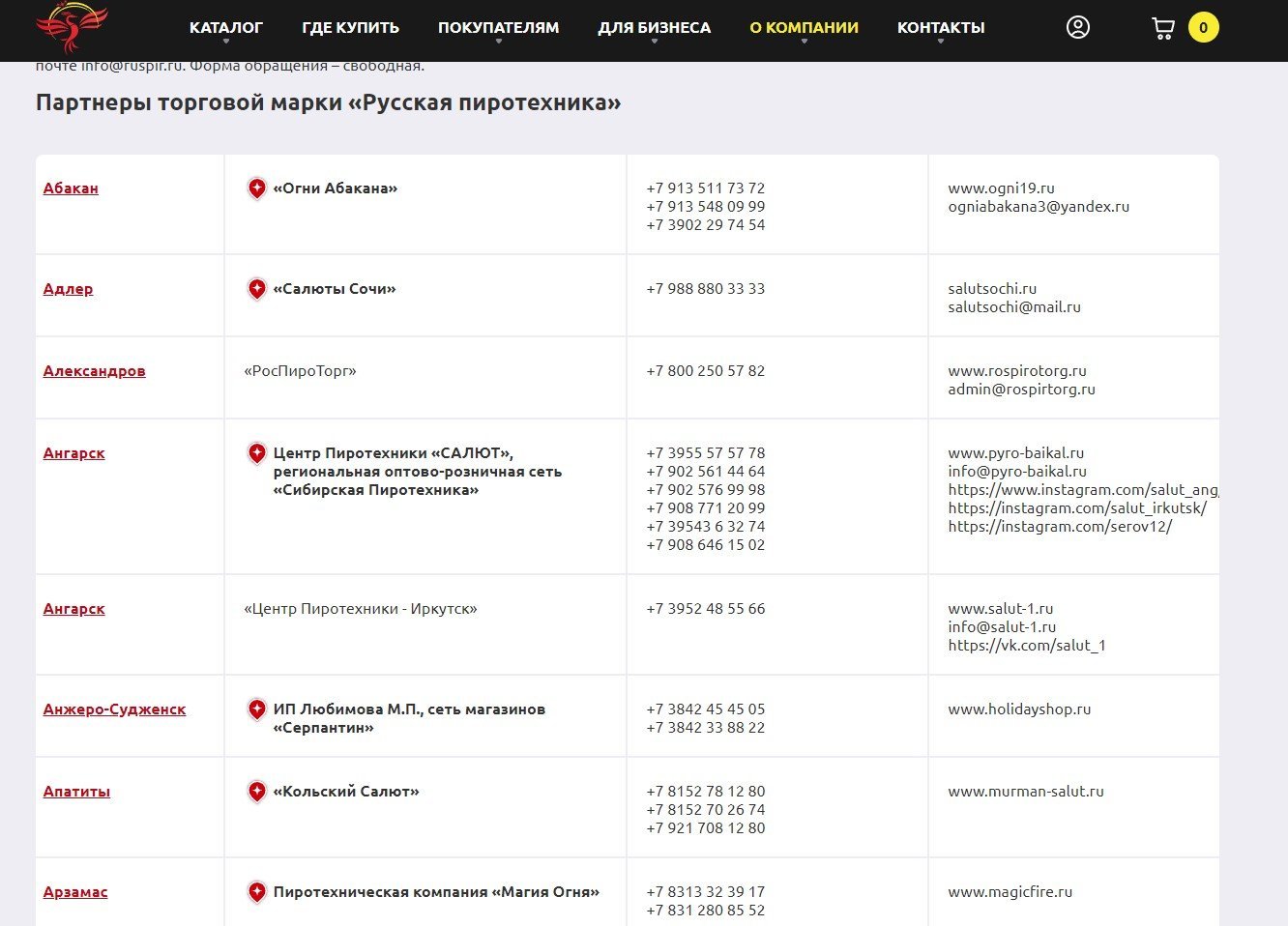Viewport: 1288px width, 926px height.
Task: Click phone number +7 3842 45 45 05
Action: point(706,709)
